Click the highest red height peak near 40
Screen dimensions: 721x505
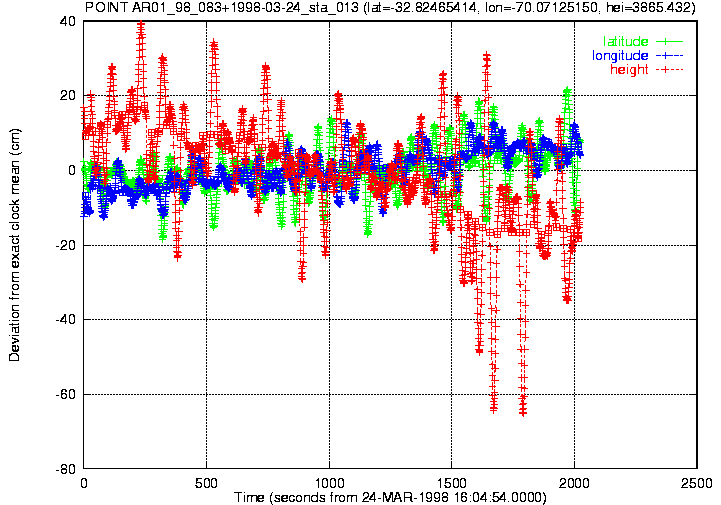click(x=141, y=23)
